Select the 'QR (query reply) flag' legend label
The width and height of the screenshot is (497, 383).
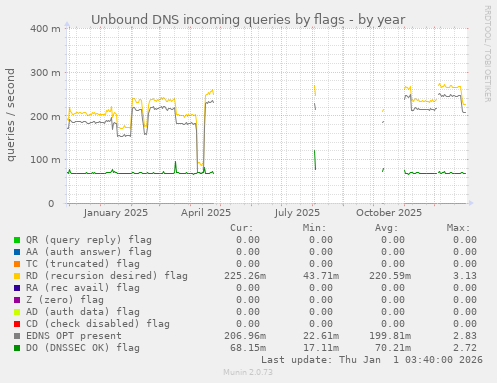pos(89,240)
